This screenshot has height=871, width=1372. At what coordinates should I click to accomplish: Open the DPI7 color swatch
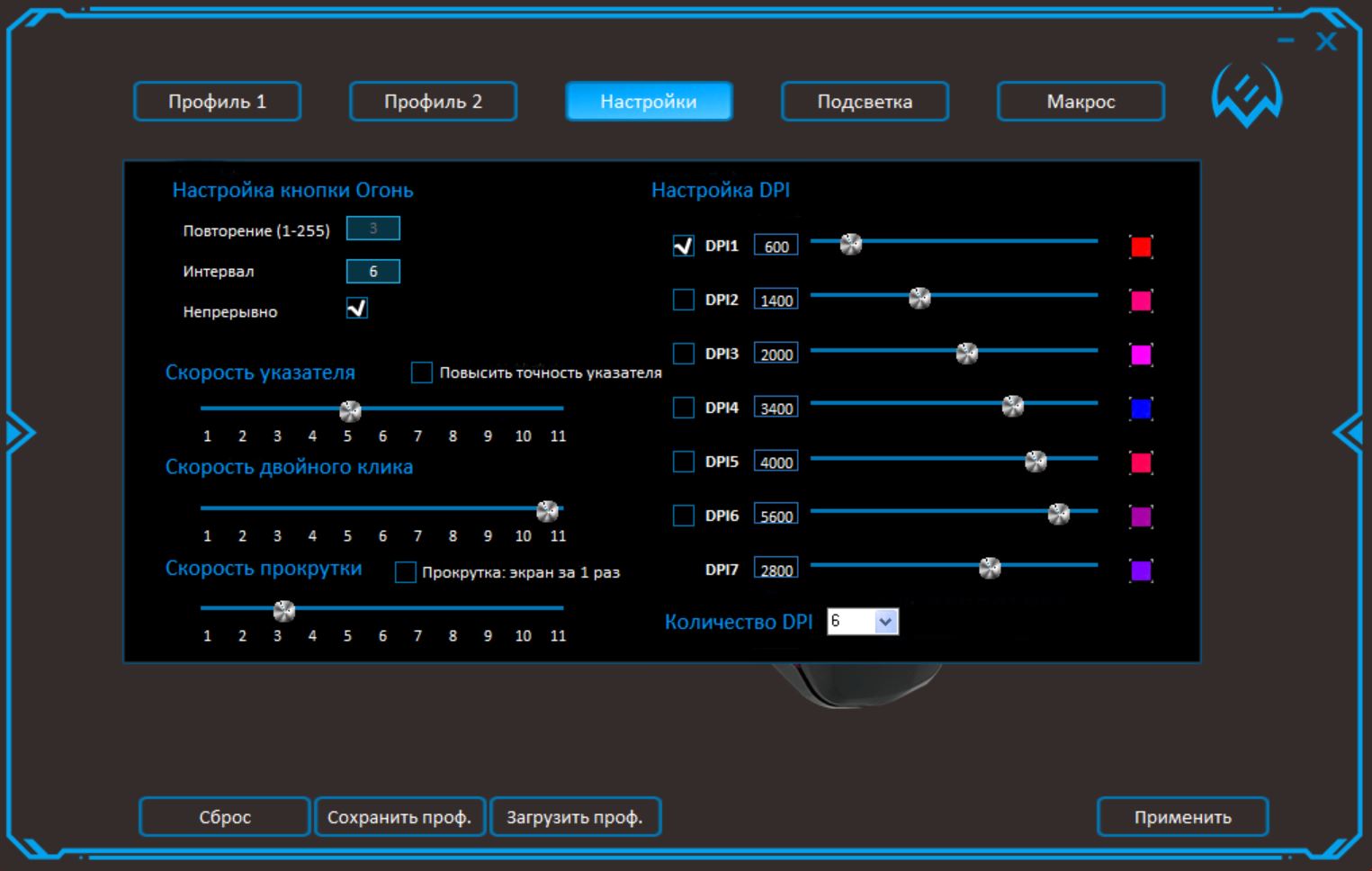[x=1141, y=570]
